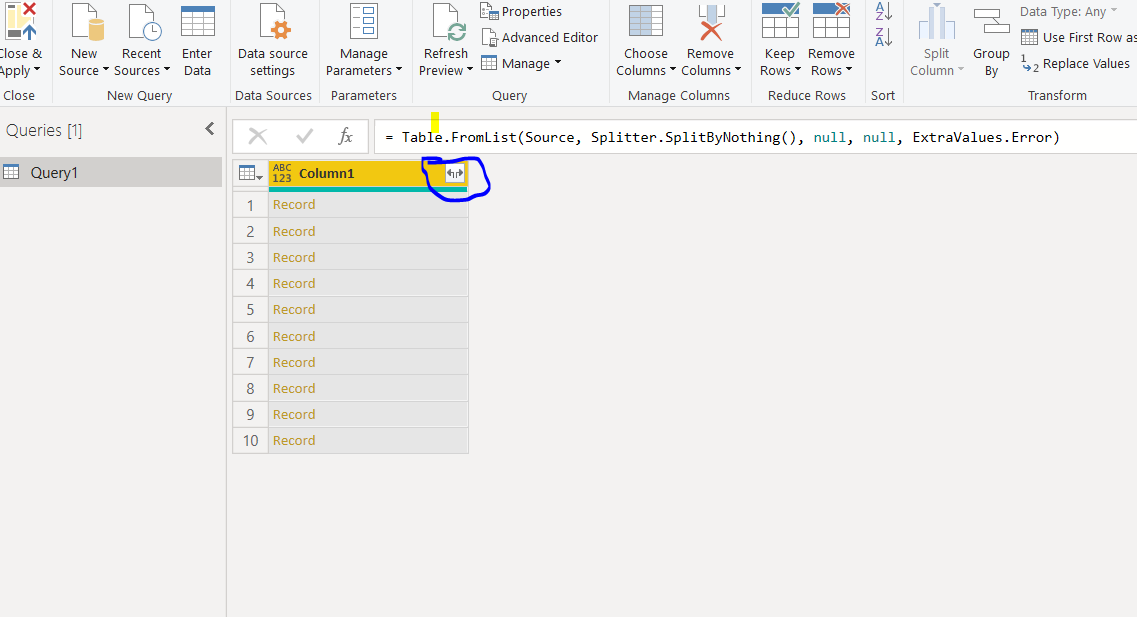Click the Manage Parameters icon

point(364,21)
